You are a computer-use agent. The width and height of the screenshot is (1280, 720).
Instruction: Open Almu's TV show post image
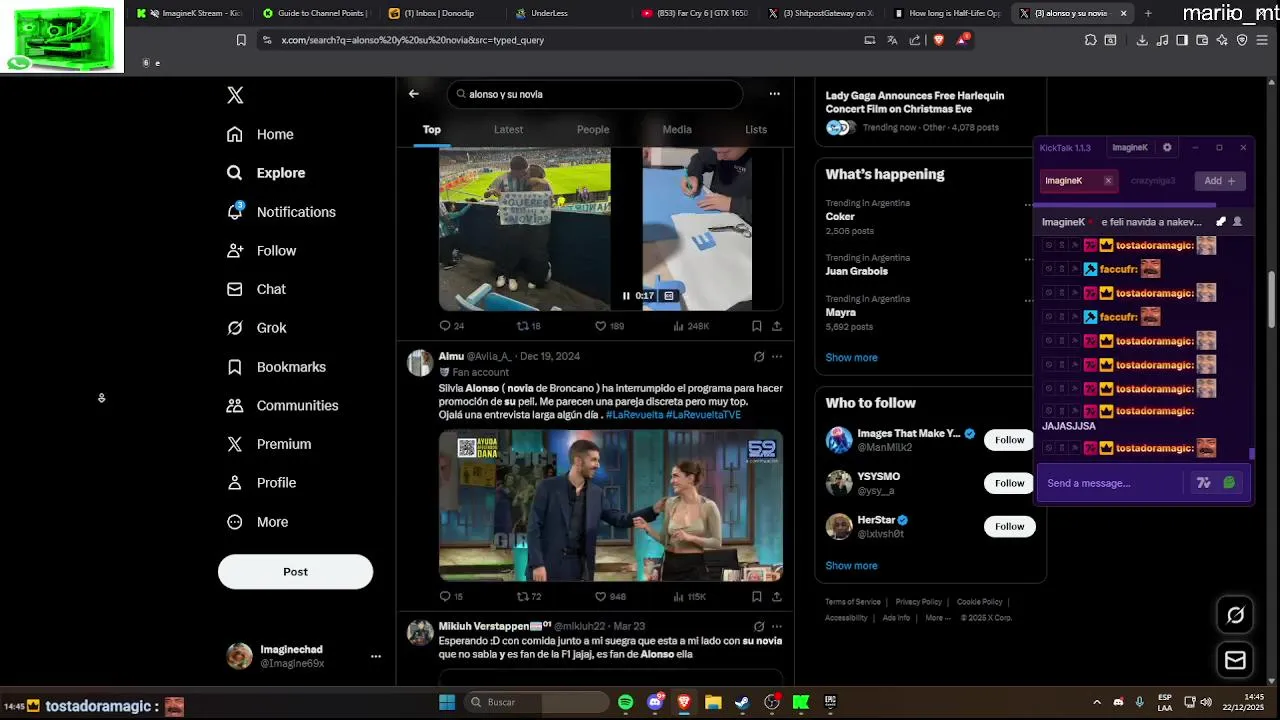pos(611,506)
